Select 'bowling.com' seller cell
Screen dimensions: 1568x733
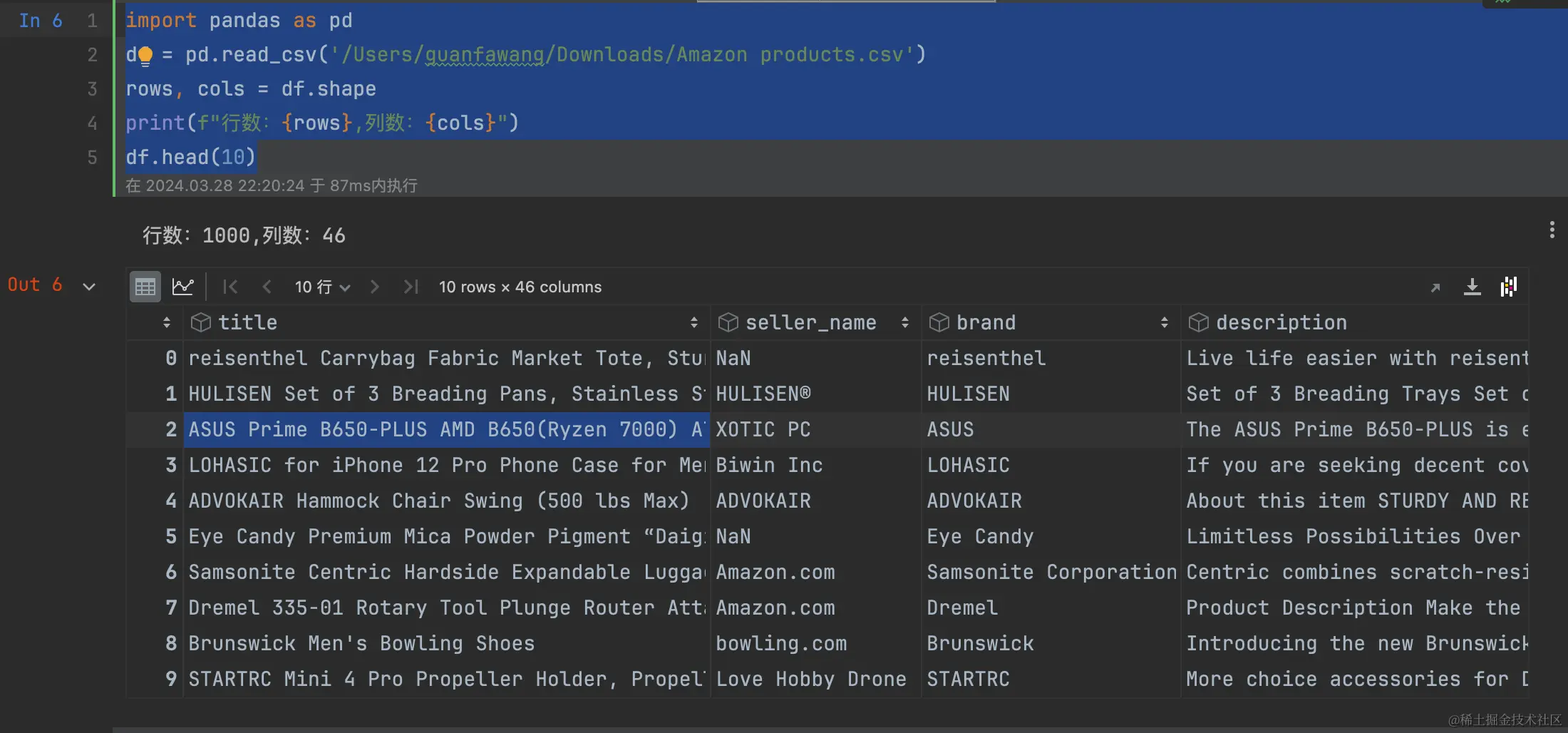tap(816, 643)
